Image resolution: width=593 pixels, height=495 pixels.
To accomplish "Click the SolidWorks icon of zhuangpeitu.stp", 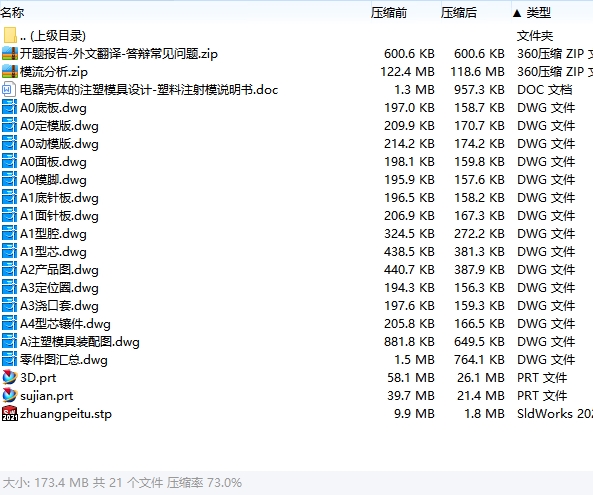I will coord(10,413).
